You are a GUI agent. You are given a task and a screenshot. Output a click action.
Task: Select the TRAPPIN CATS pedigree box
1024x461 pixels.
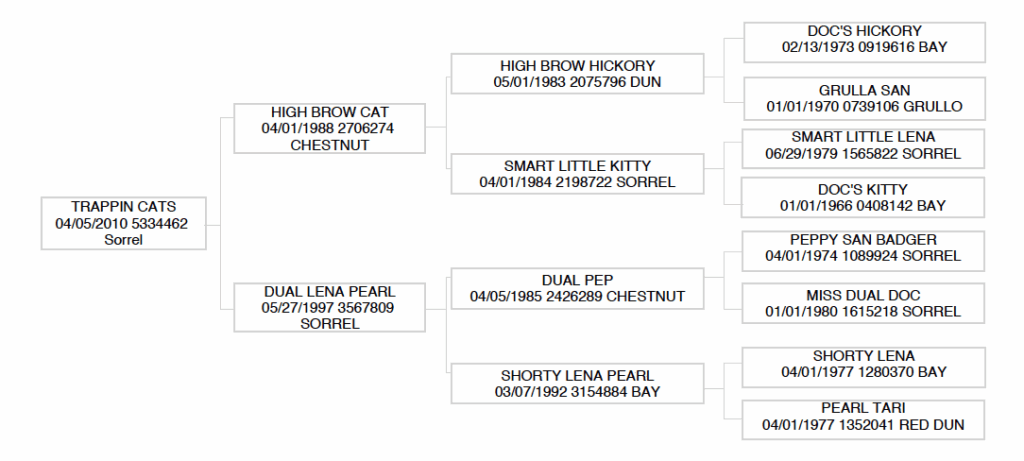[123, 223]
